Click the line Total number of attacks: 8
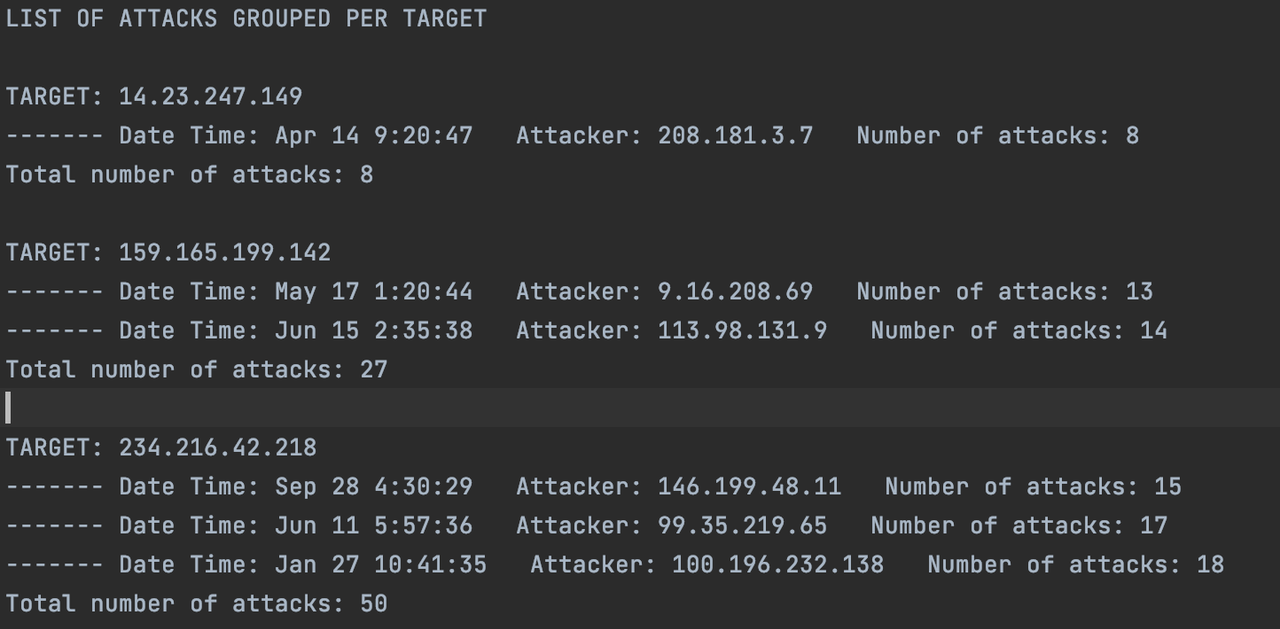This screenshot has width=1280, height=629. tap(190, 174)
